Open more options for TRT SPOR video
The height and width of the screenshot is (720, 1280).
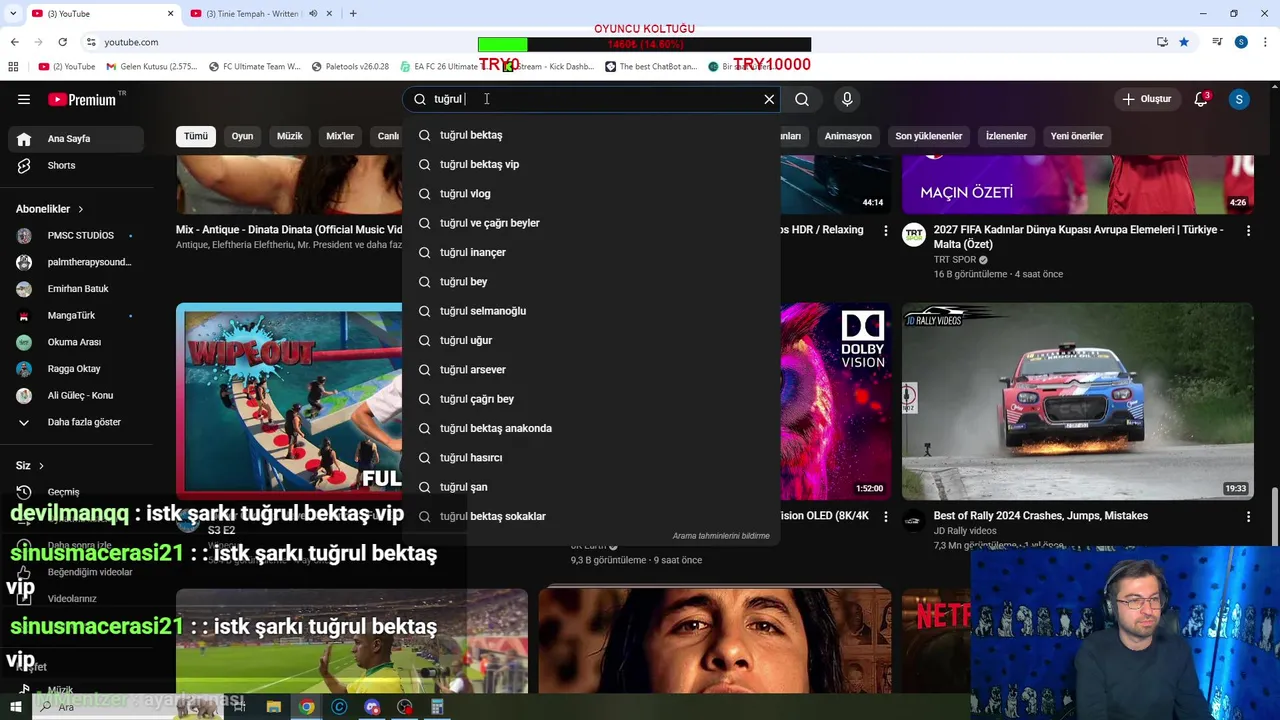[x=1248, y=231]
